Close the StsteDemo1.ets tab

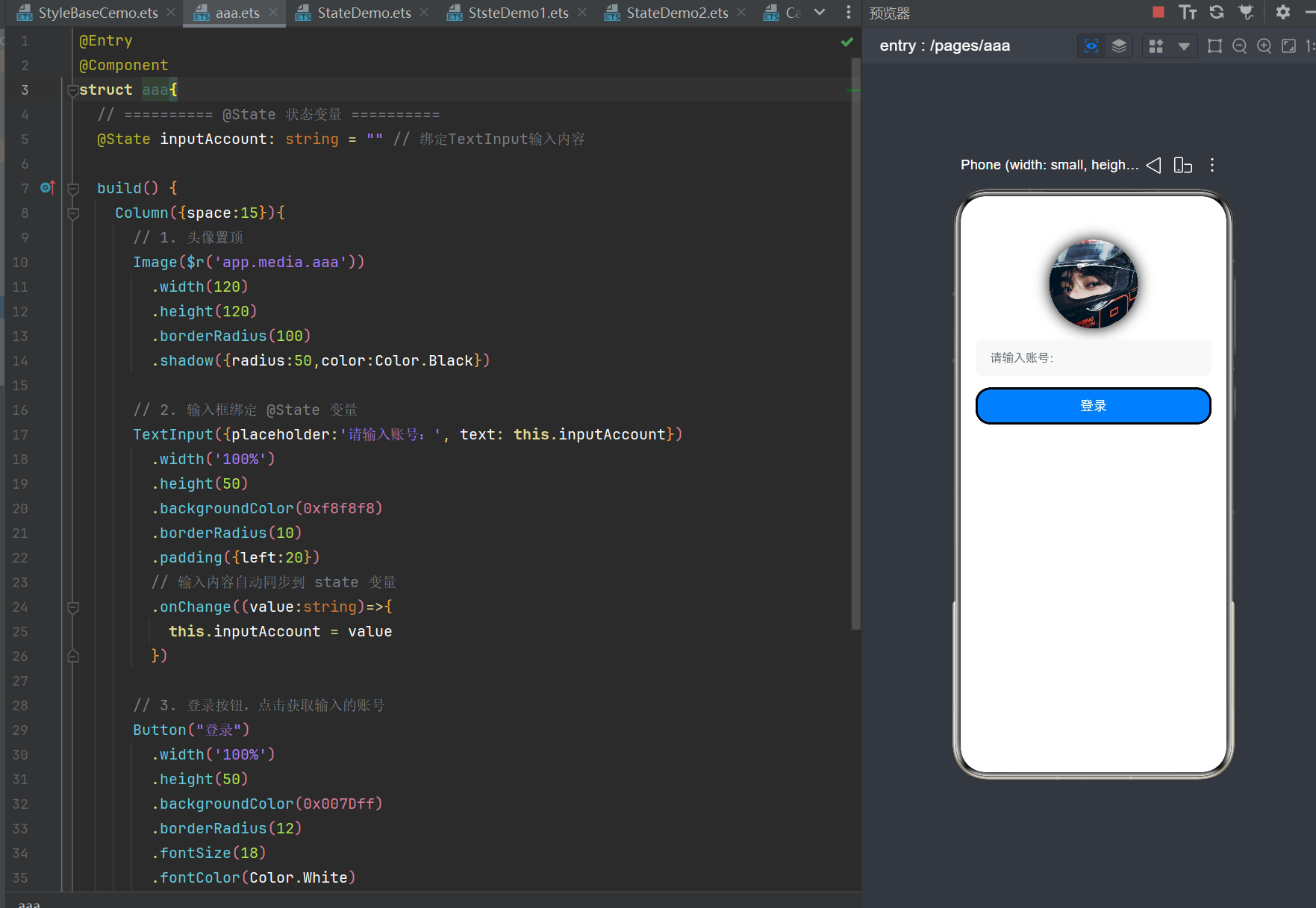pos(582,13)
